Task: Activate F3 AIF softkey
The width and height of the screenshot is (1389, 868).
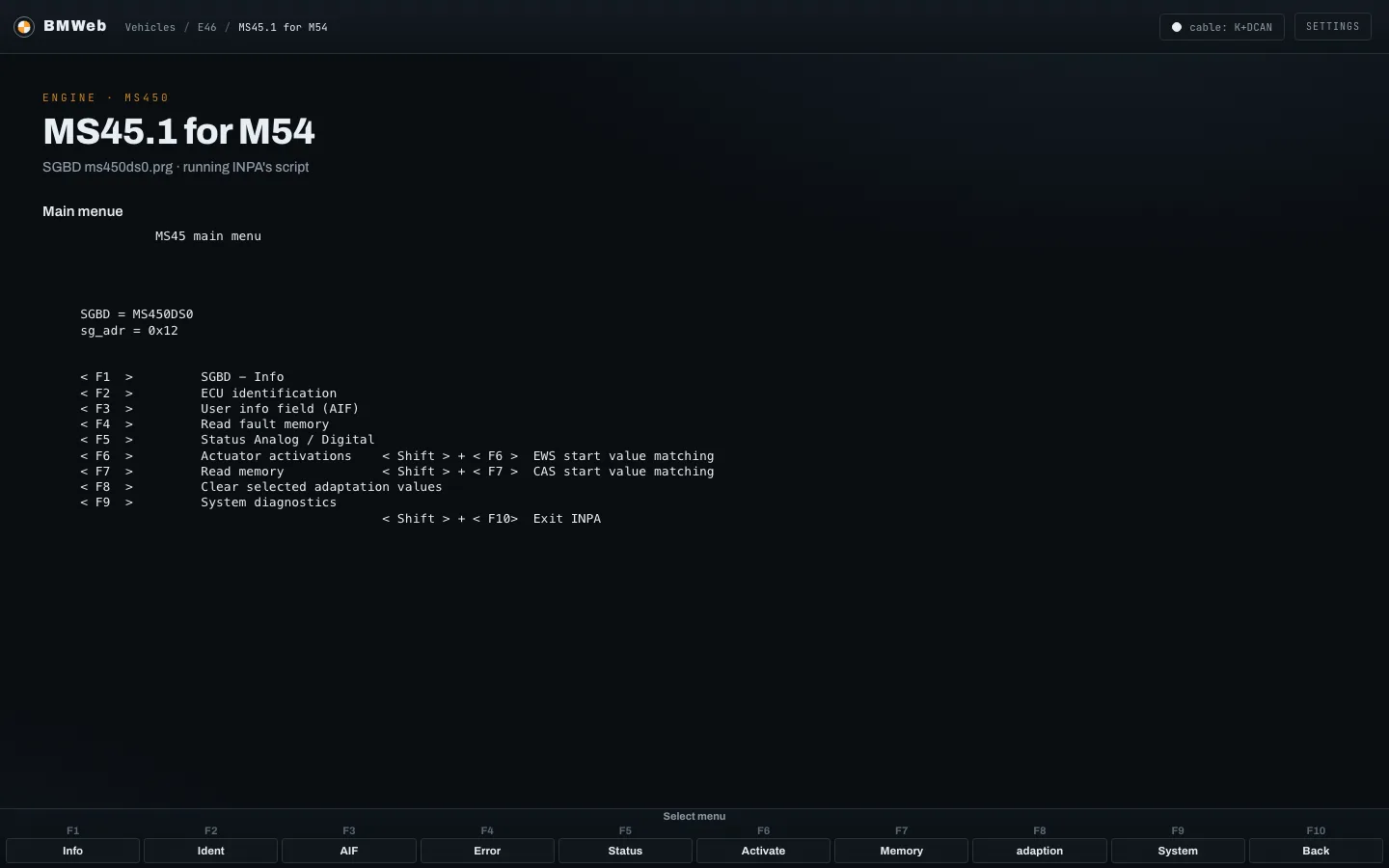Action: click(x=349, y=851)
